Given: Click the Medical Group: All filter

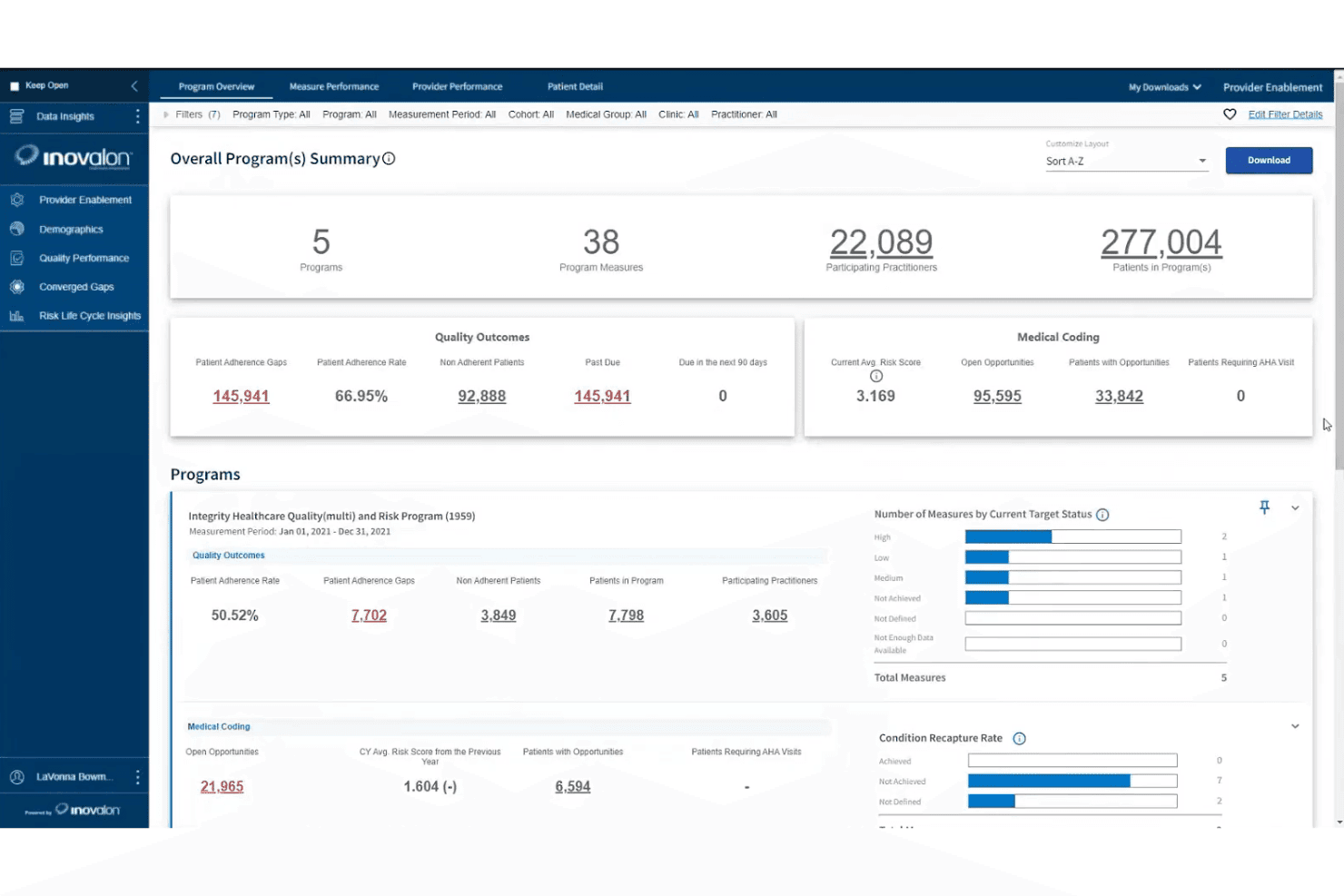Looking at the screenshot, I should (x=606, y=114).
